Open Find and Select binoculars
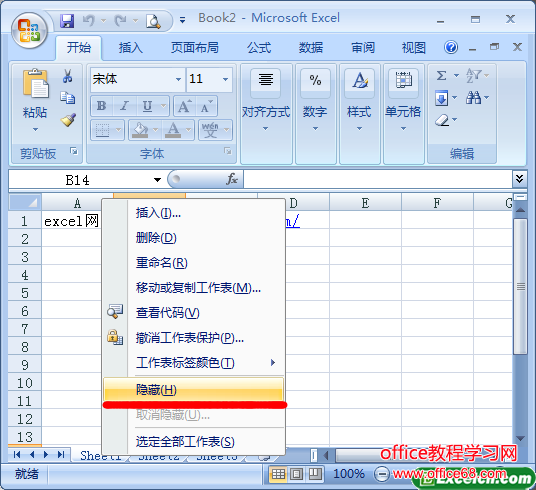The width and height of the screenshot is (536, 490). point(473,98)
